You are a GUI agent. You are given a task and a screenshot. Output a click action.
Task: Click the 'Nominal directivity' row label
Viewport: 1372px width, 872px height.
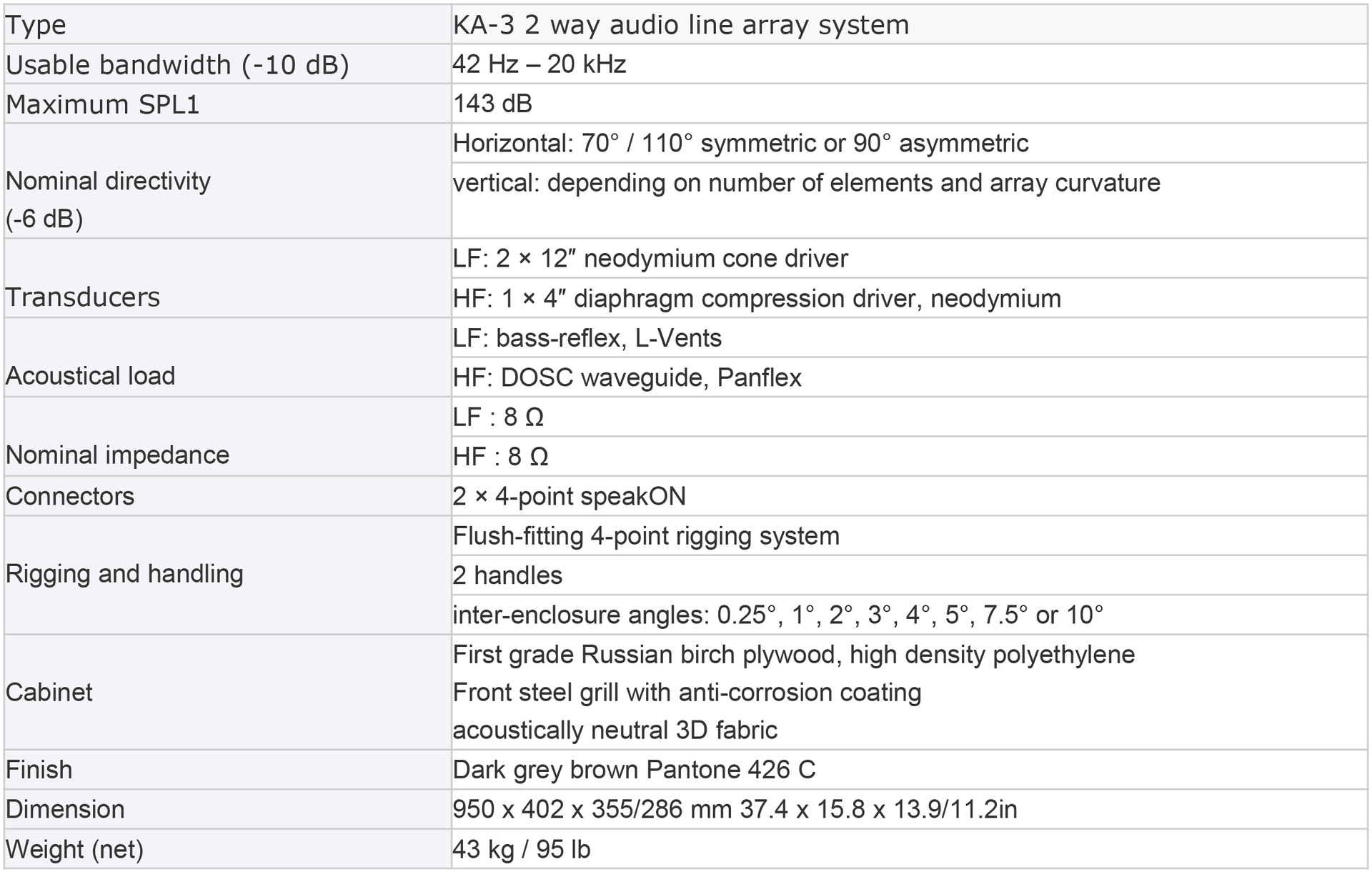pos(108,182)
